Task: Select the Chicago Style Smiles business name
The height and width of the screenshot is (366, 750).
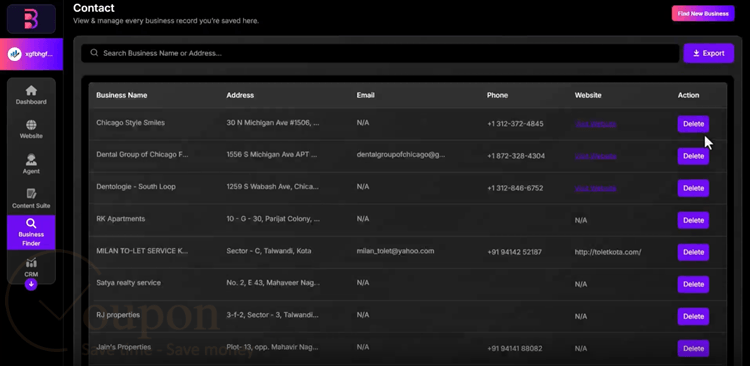Action: click(x=130, y=122)
